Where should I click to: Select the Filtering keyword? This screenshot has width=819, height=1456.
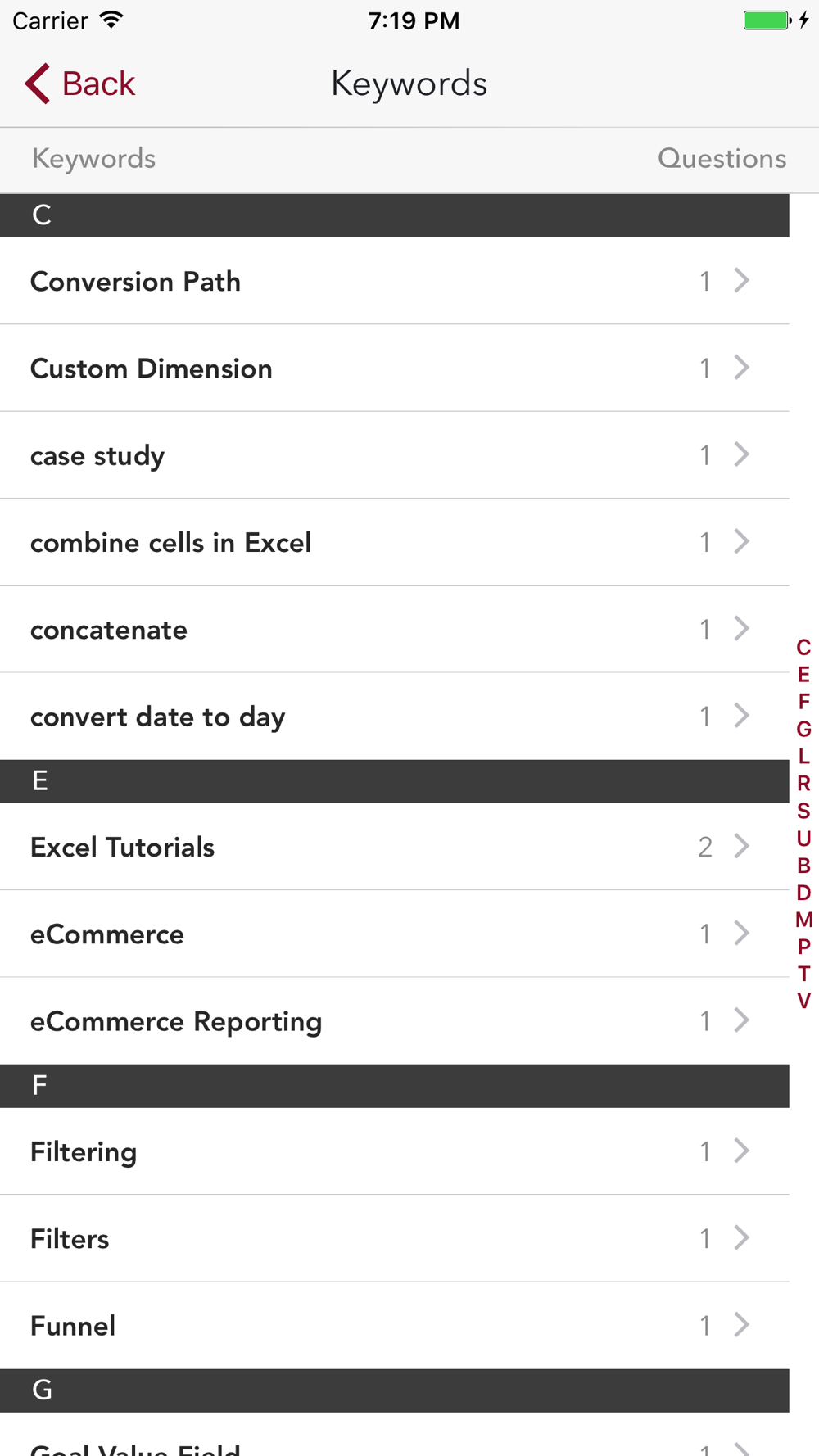click(395, 1151)
